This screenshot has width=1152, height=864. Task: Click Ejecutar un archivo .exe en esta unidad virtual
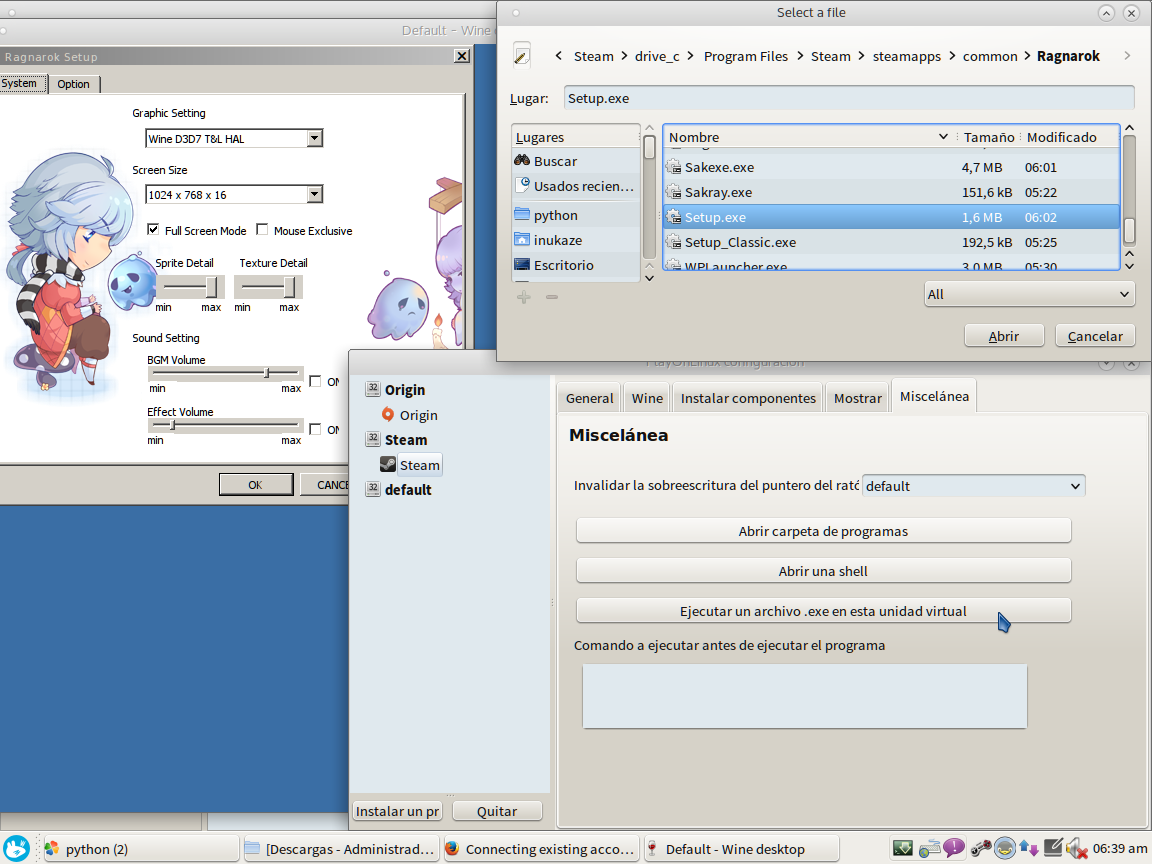point(823,611)
